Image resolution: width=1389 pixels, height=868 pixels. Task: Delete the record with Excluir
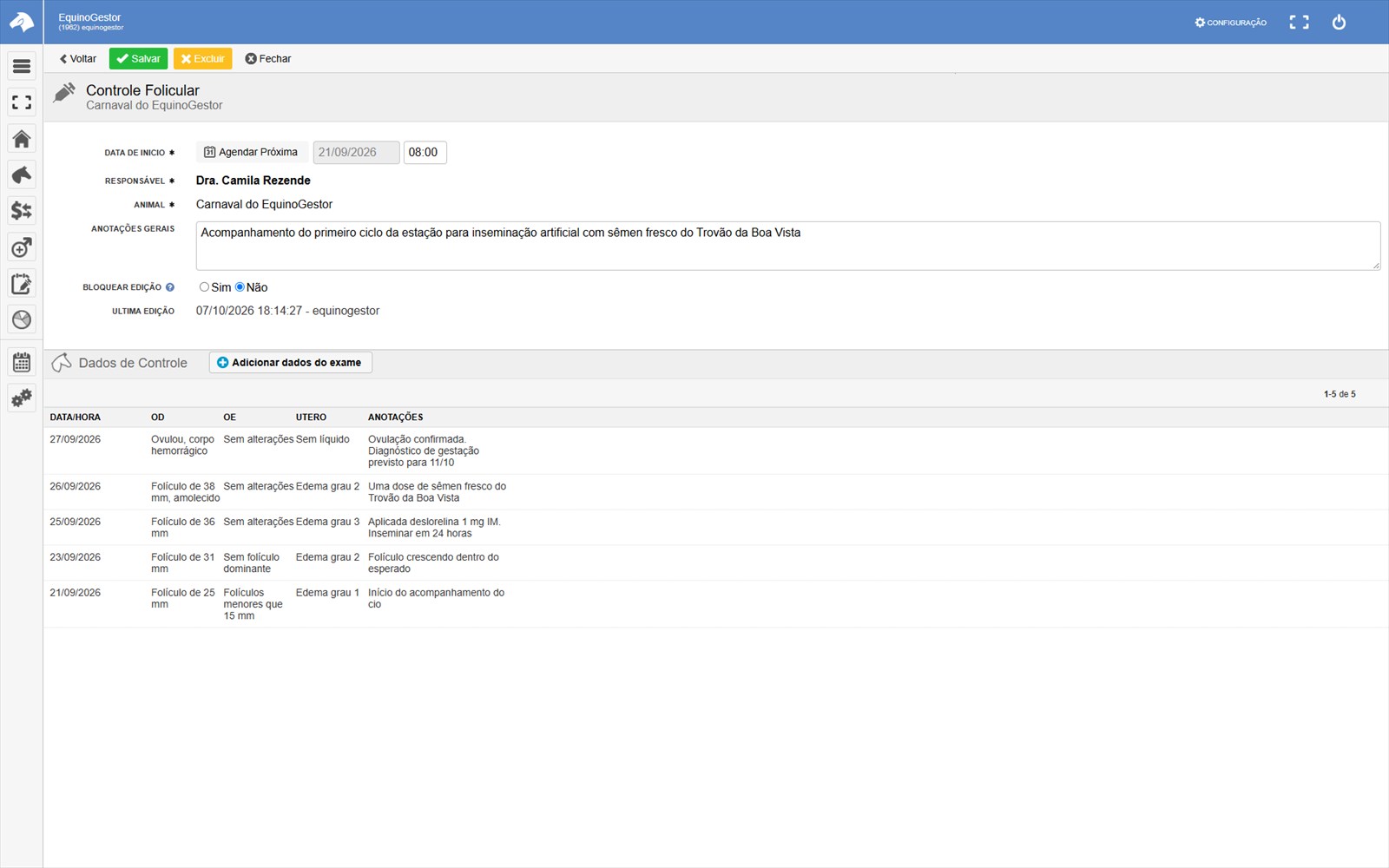(202, 59)
